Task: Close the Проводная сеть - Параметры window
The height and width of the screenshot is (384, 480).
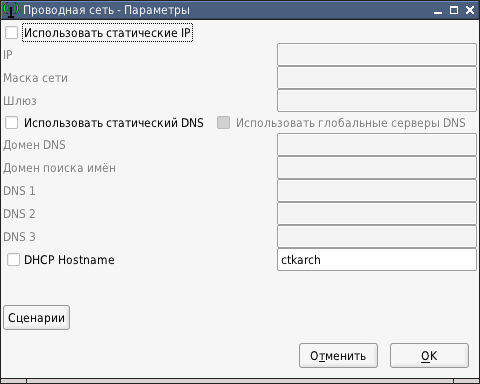Action: coord(470,10)
